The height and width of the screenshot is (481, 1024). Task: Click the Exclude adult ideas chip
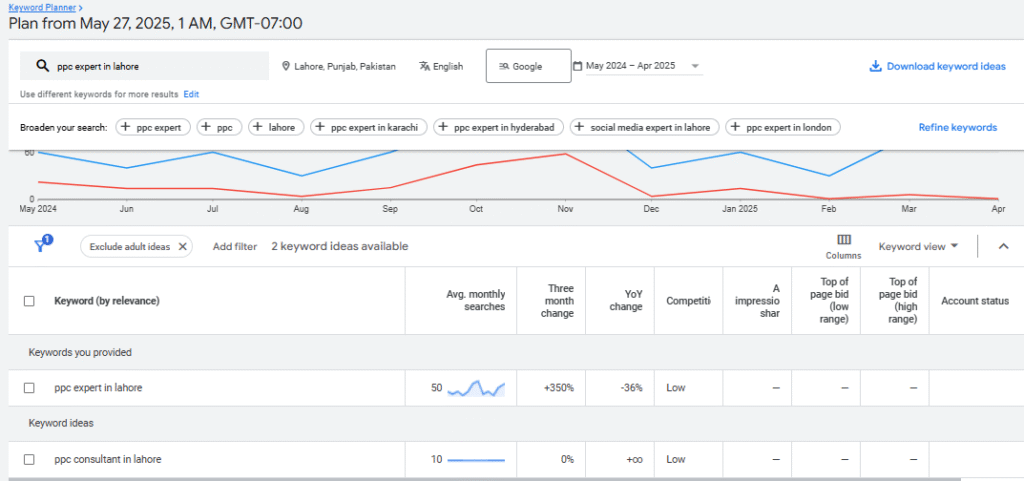tap(136, 247)
